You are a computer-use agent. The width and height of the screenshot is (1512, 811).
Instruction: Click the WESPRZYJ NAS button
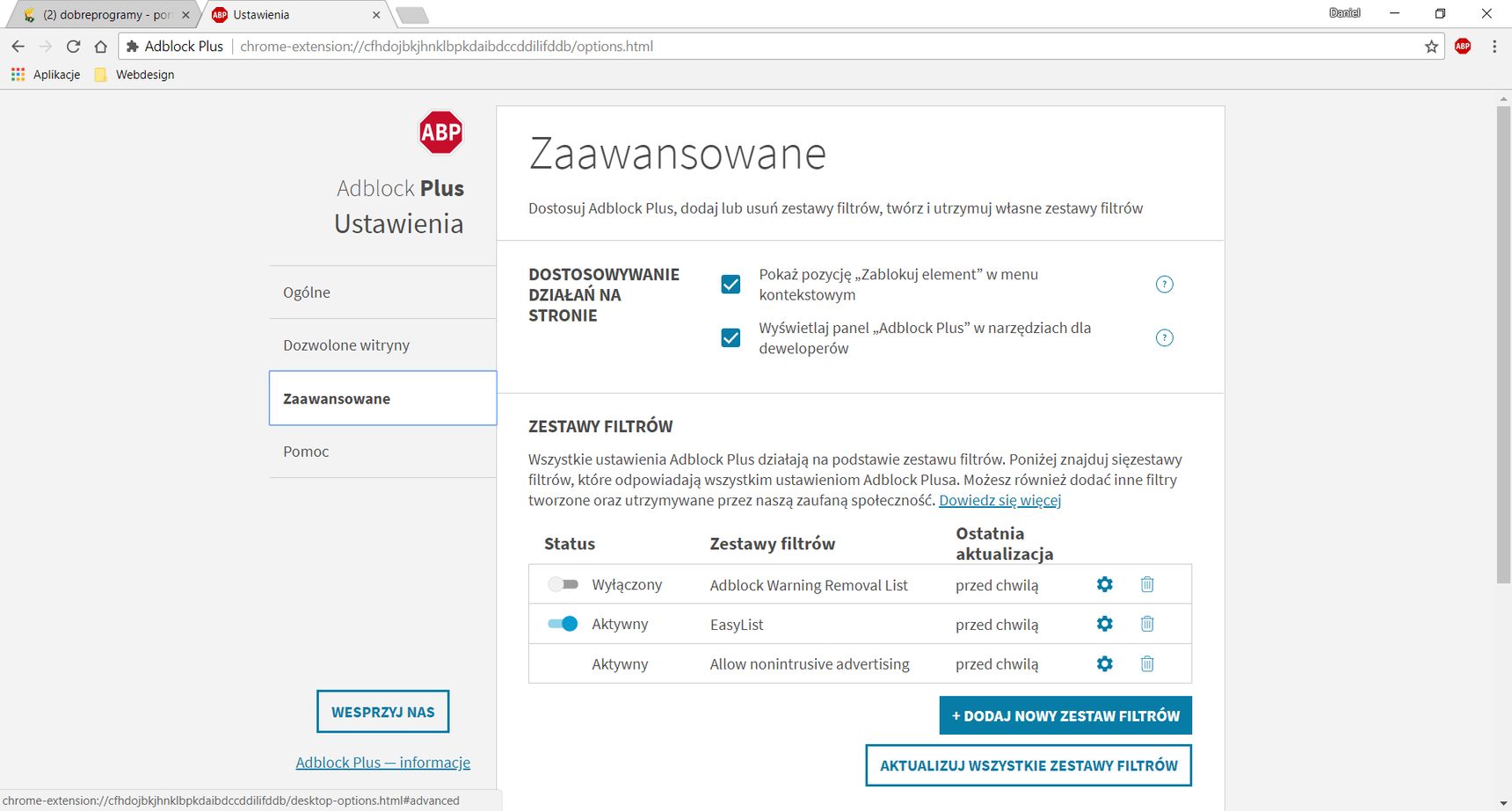coord(382,712)
